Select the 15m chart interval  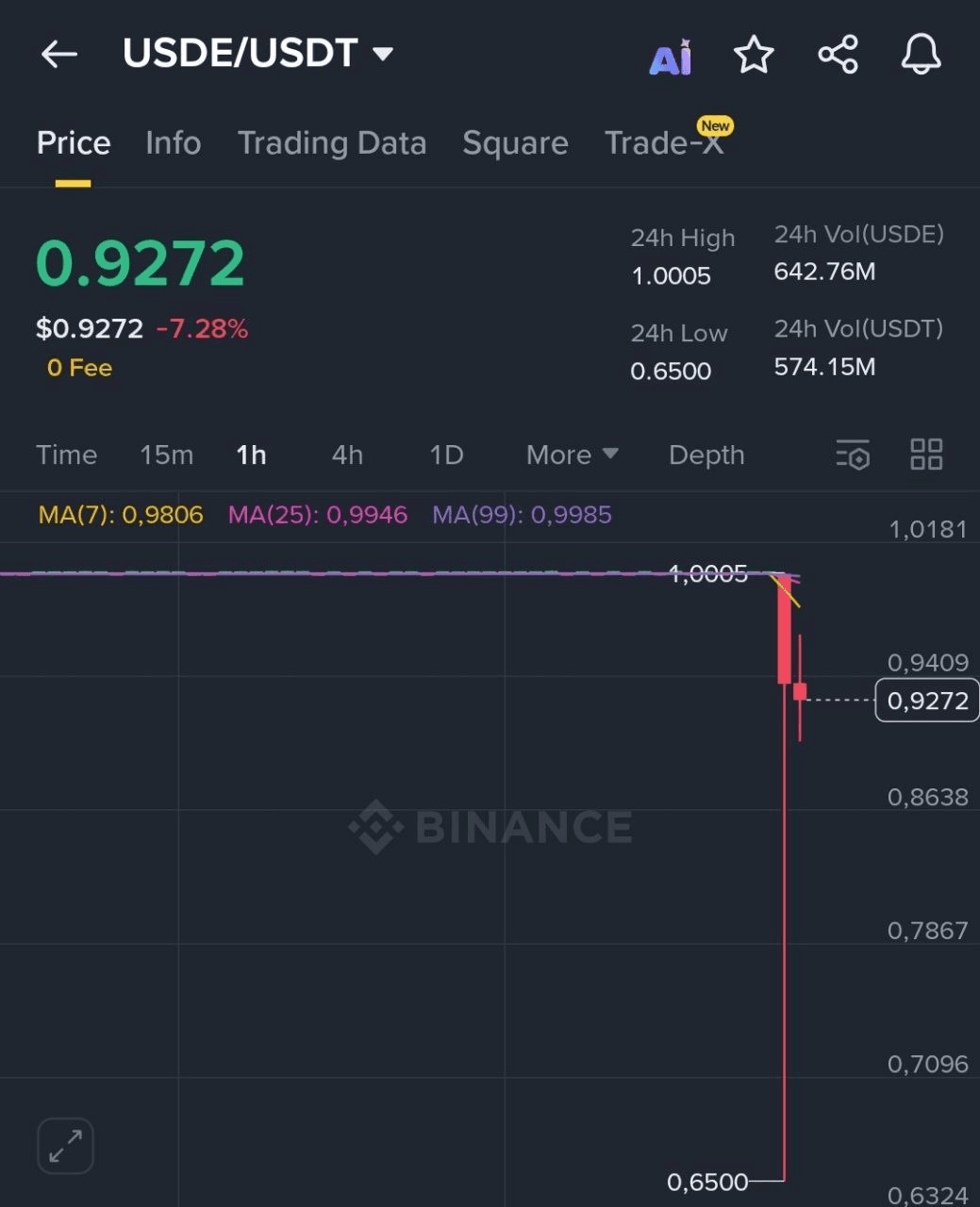pos(167,455)
